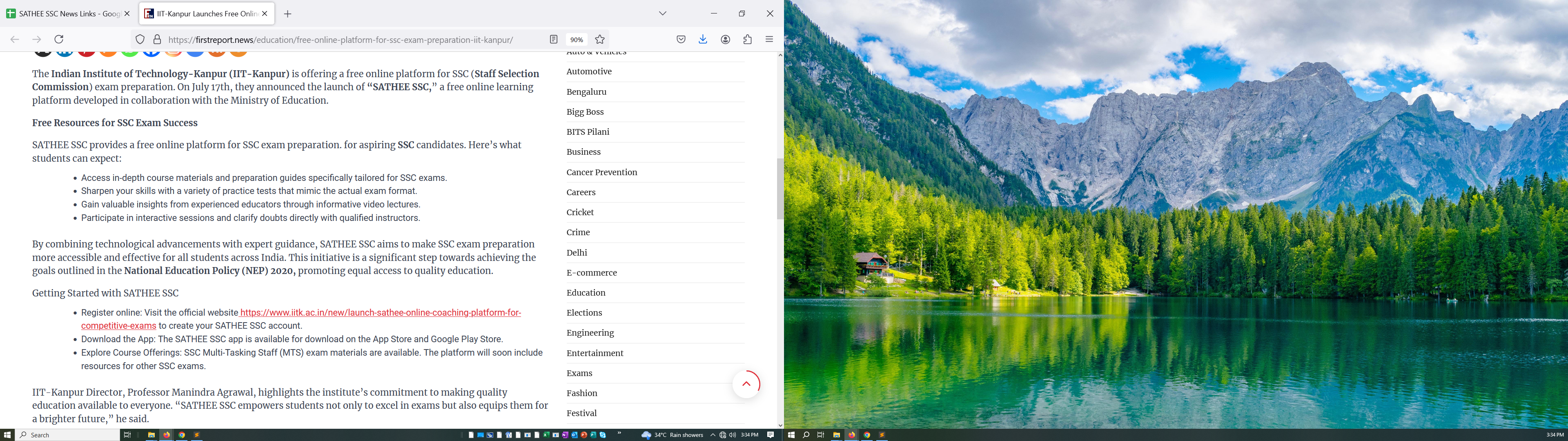Click search magnifier on right monitor taskbar

pyautogui.click(x=806, y=435)
